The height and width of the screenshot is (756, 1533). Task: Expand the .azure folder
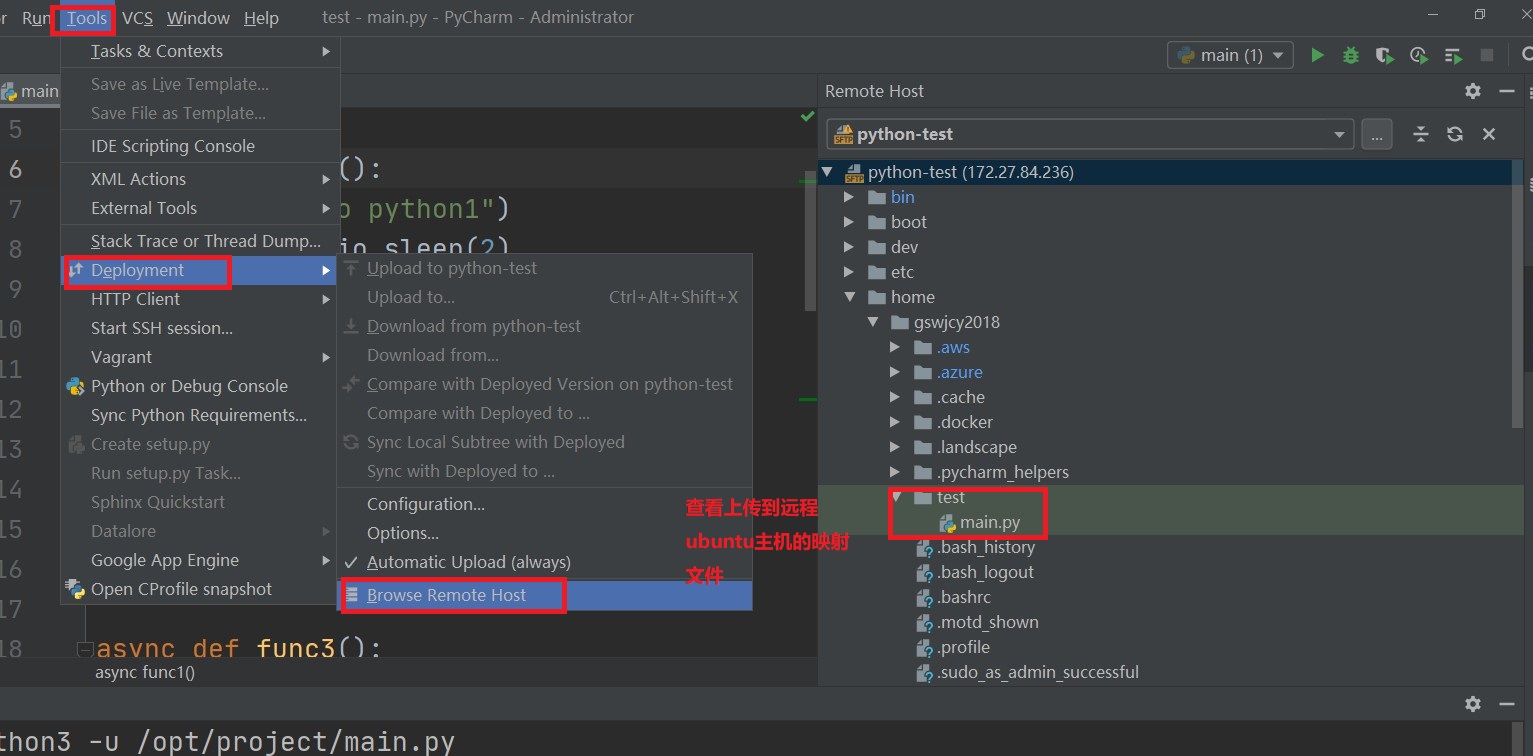point(896,372)
